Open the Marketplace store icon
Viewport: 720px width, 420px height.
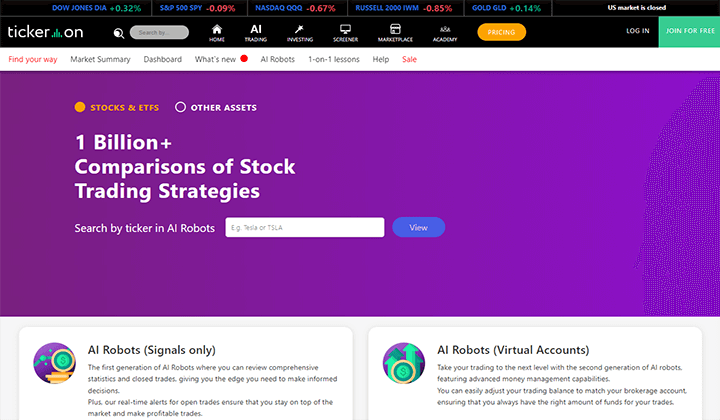pos(395,29)
